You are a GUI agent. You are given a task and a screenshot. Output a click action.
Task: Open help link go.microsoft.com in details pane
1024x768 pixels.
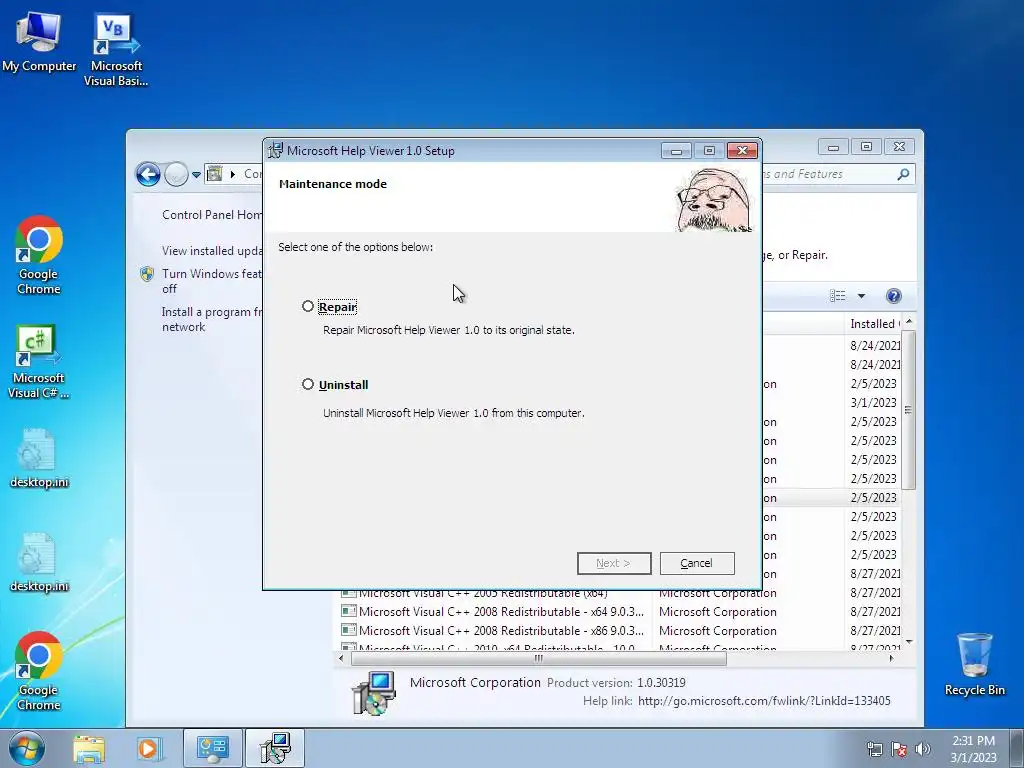click(x=763, y=701)
